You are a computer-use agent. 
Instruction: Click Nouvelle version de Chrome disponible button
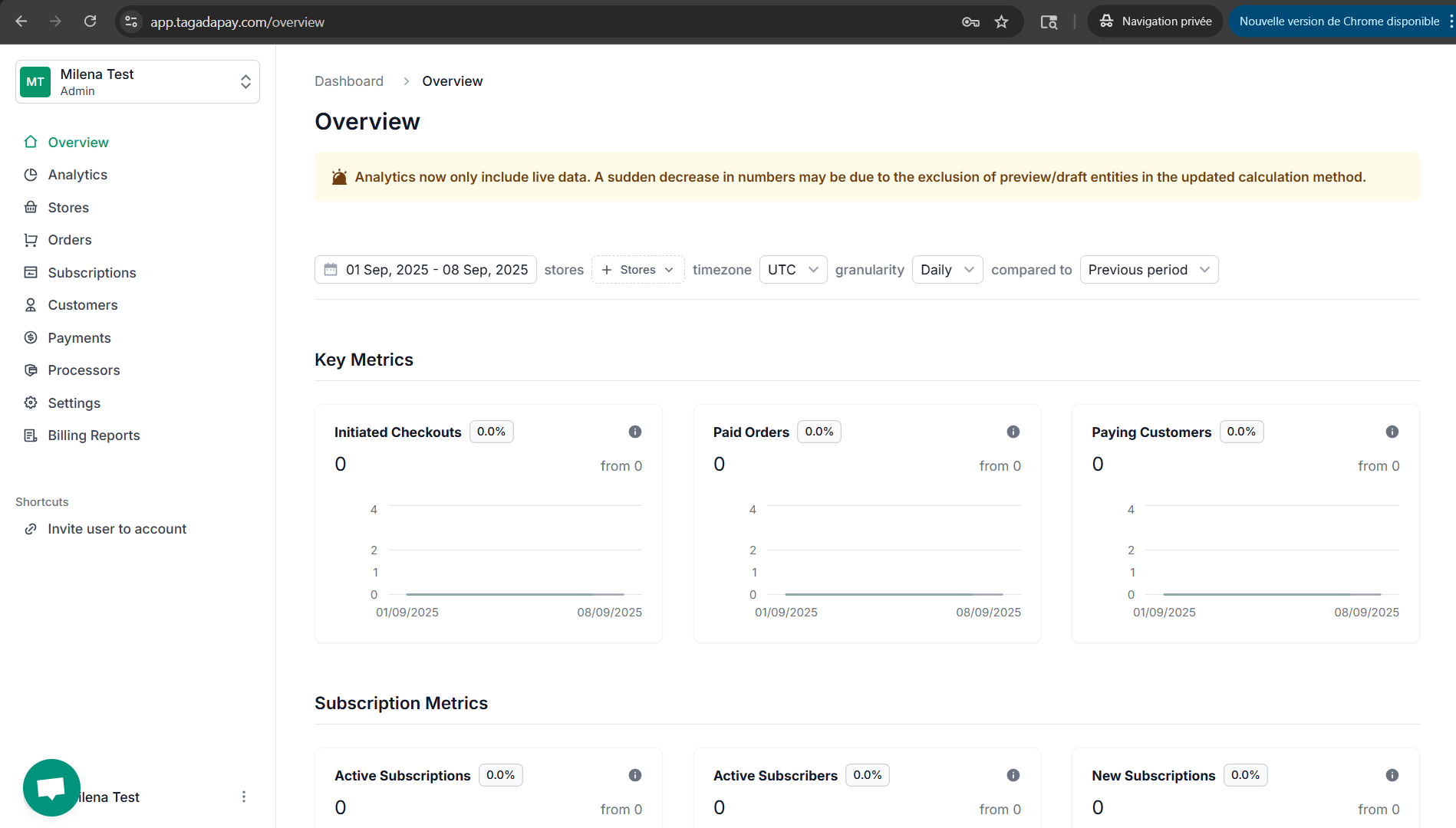click(x=1339, y=21)
